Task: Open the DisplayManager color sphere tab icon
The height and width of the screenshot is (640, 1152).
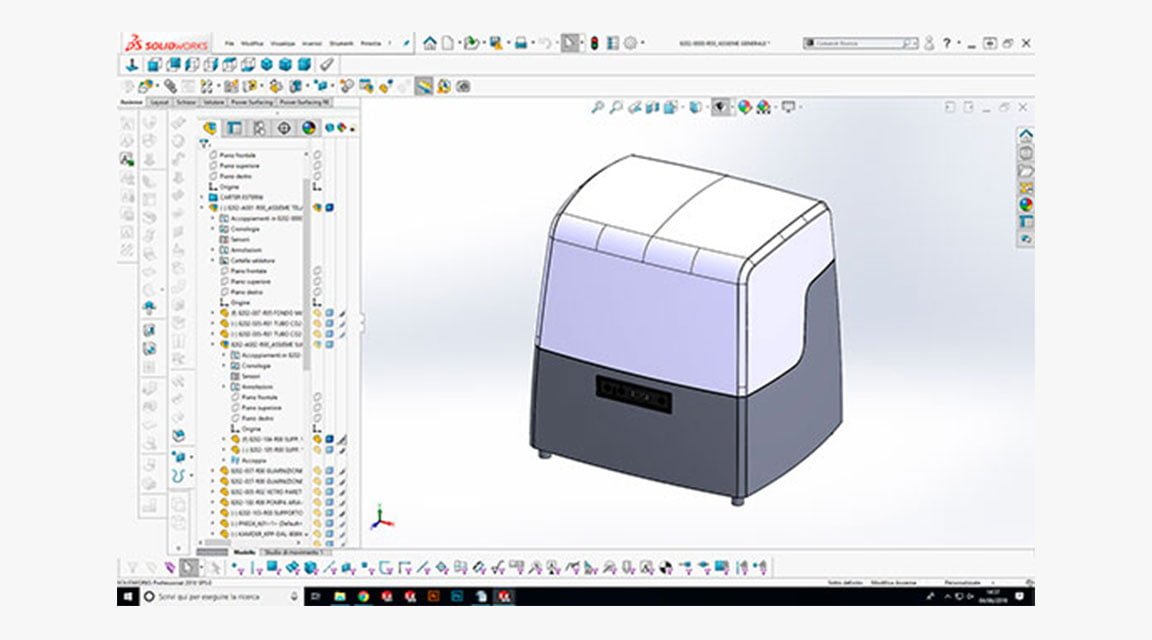Action: click(309, 128)
